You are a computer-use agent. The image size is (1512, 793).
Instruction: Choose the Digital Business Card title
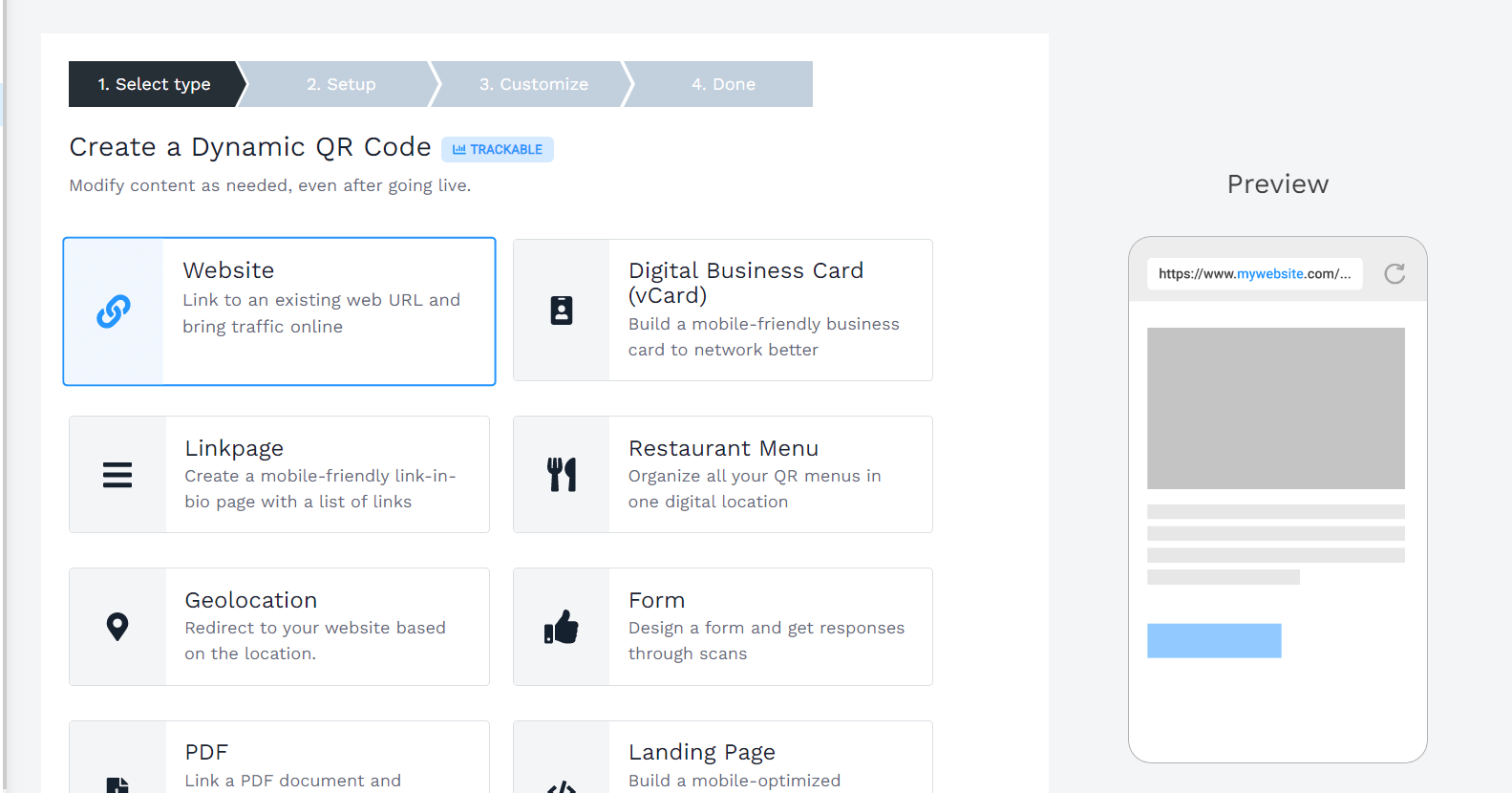(746, 283)
